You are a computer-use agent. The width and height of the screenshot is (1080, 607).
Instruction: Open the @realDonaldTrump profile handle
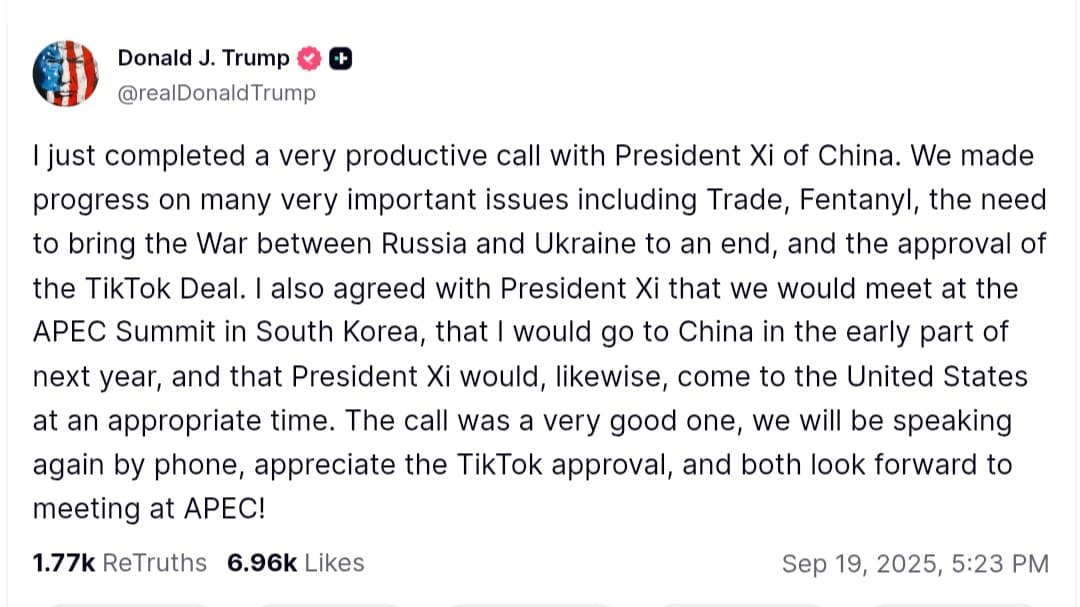(x=215, y=93)
